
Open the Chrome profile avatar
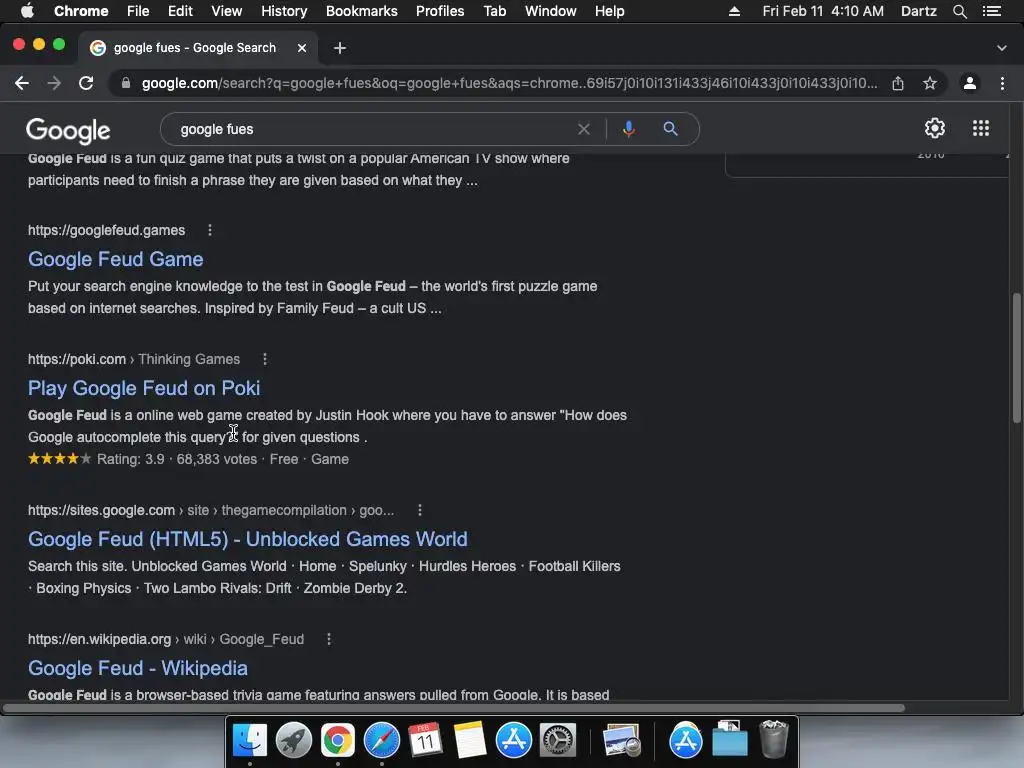[x=970, y=83]
